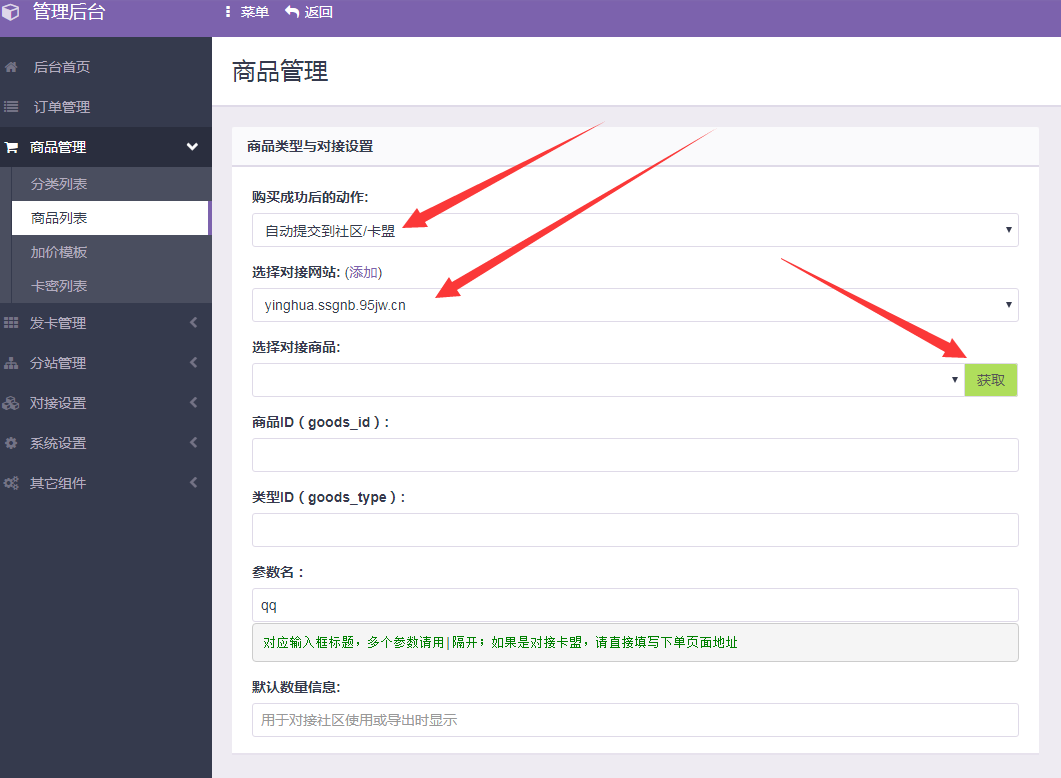Viewport: 1061px width, 778px height.
Task: Expand the 选择对接商品 dropdown
Action: pyautogui.click(x=605, y=380)
